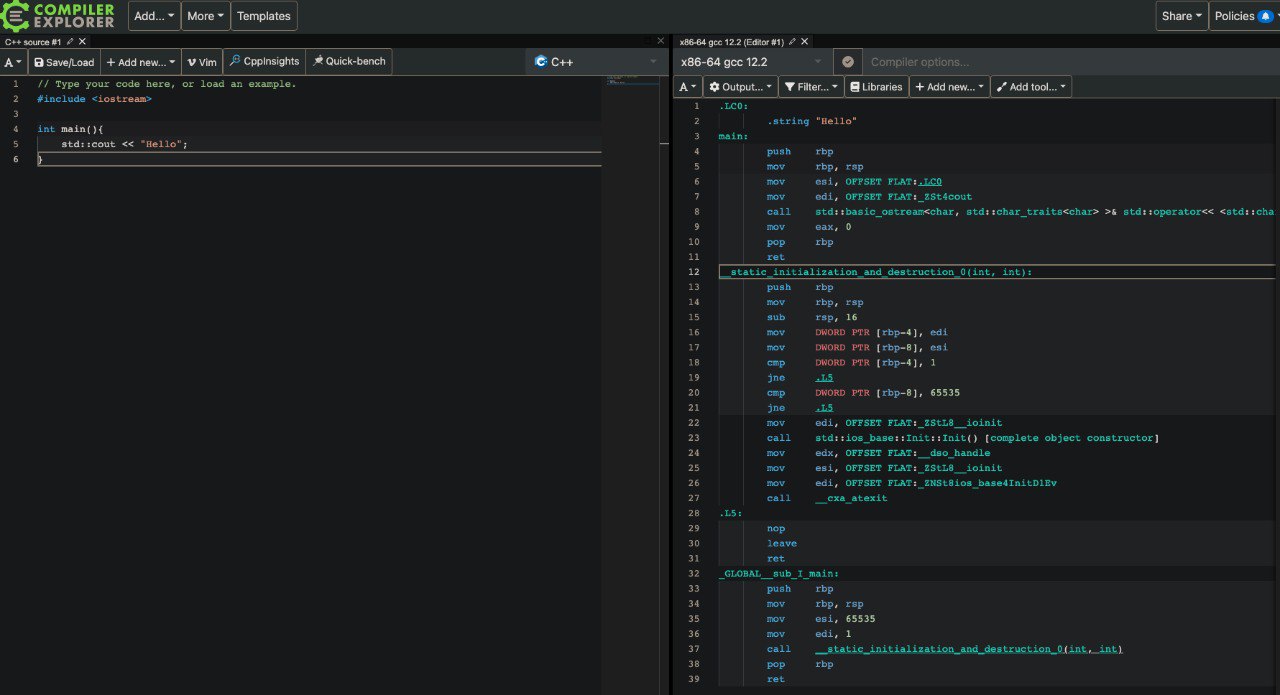Click the Templates button
Viewport: 1280px width, 695px height.
pyautogui.click(x=264, y=16)
